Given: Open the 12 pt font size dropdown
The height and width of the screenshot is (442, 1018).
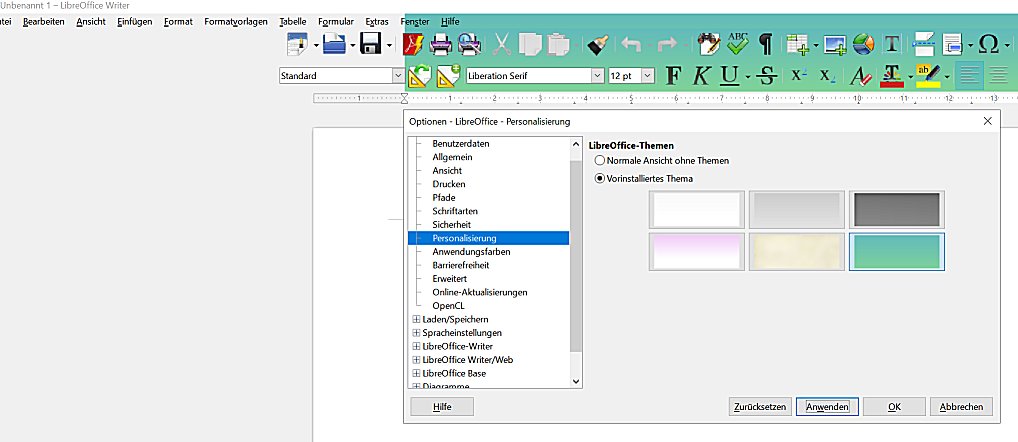Looking at the screenshot, I should (648, 76).
